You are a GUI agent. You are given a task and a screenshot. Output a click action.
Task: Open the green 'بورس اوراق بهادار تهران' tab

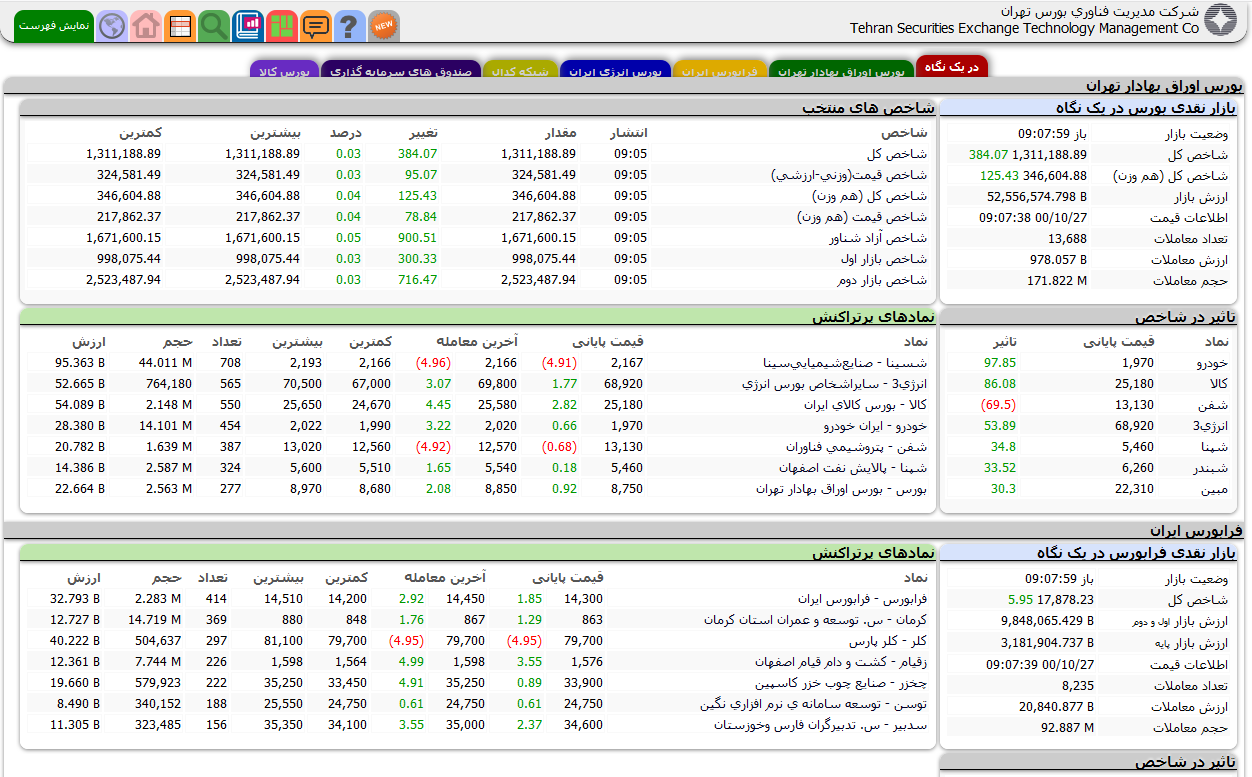(841, 71)
